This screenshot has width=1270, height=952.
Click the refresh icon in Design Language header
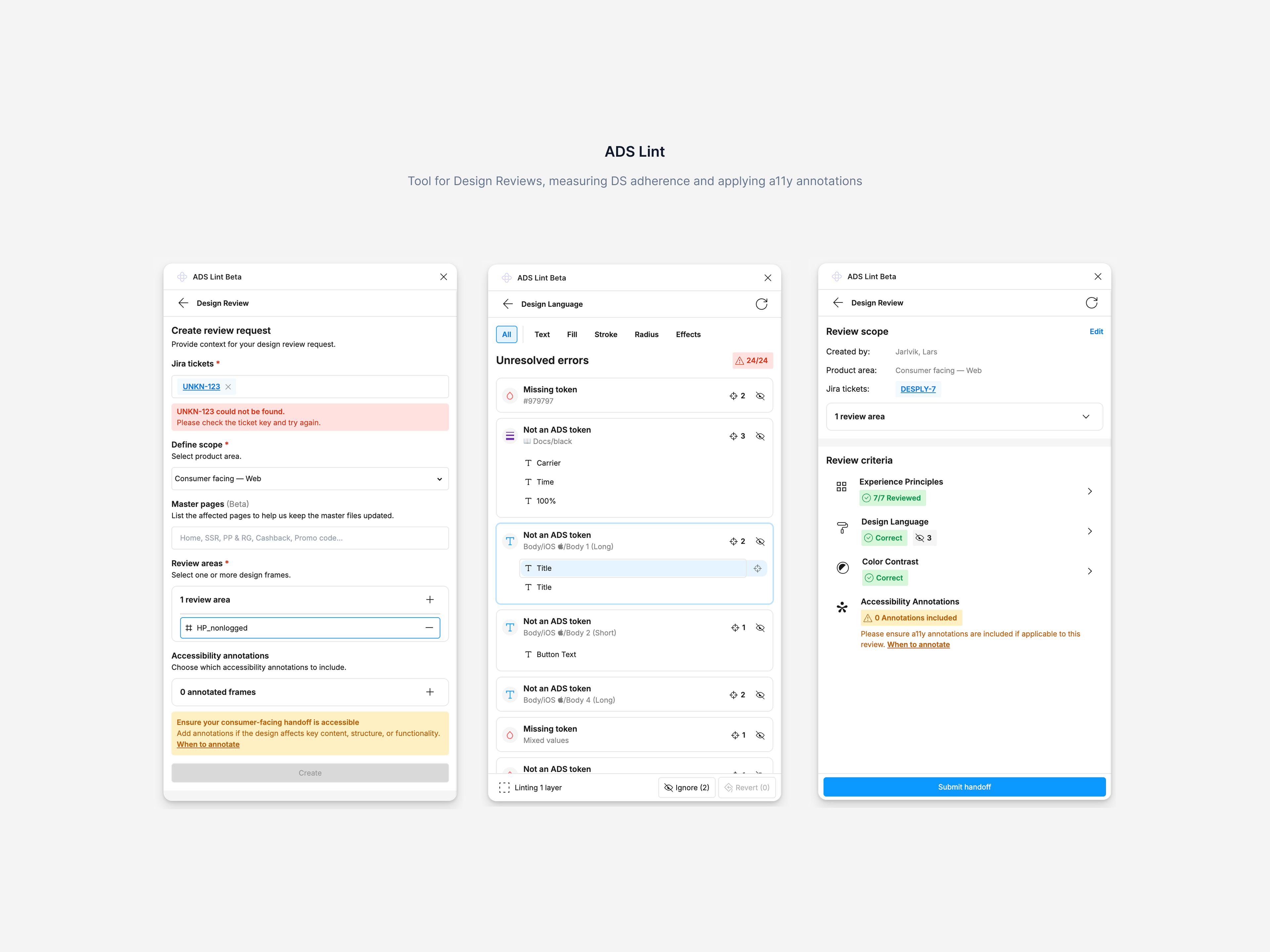point(761,304)
